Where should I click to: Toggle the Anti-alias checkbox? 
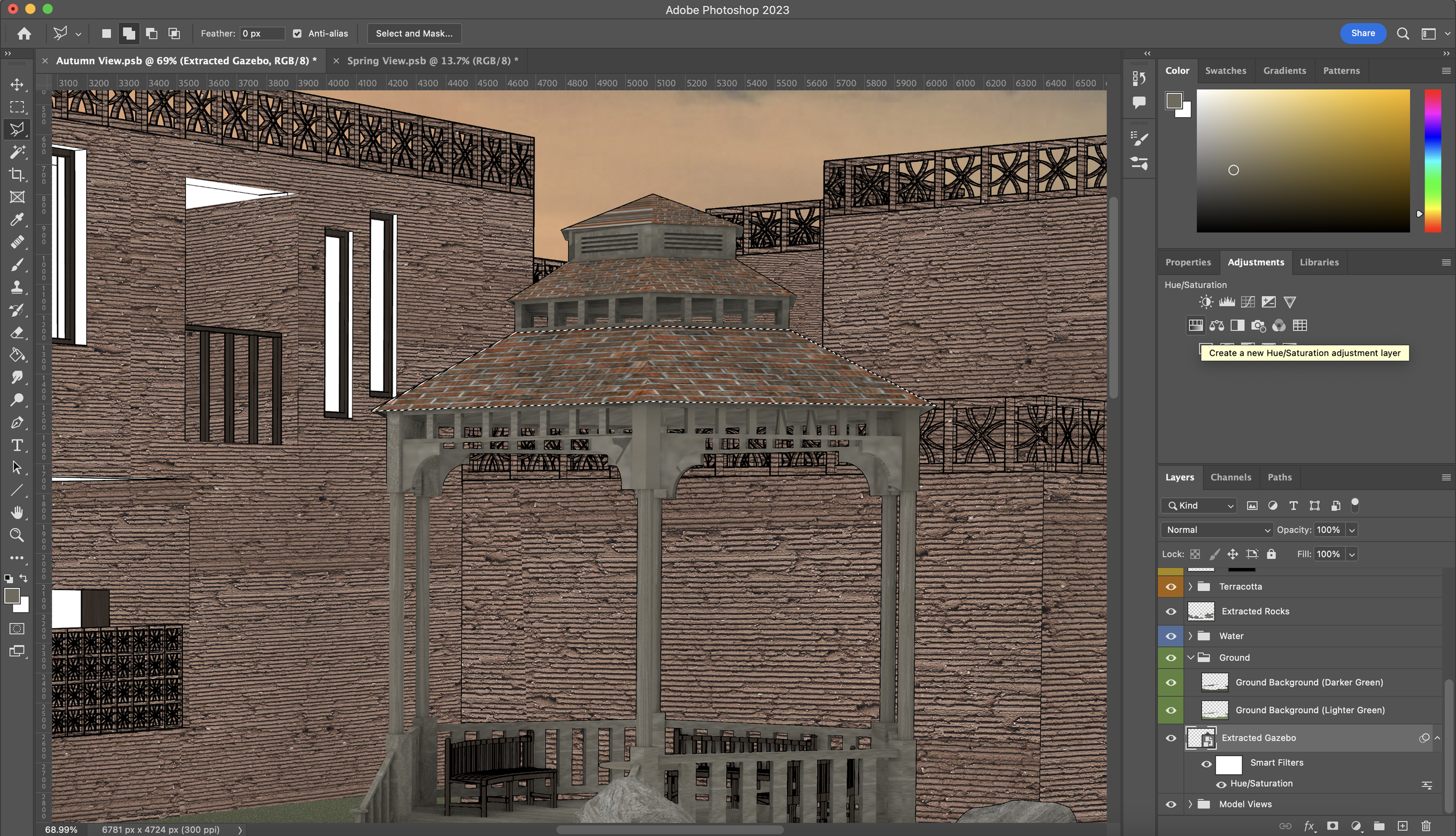(297, 34)
